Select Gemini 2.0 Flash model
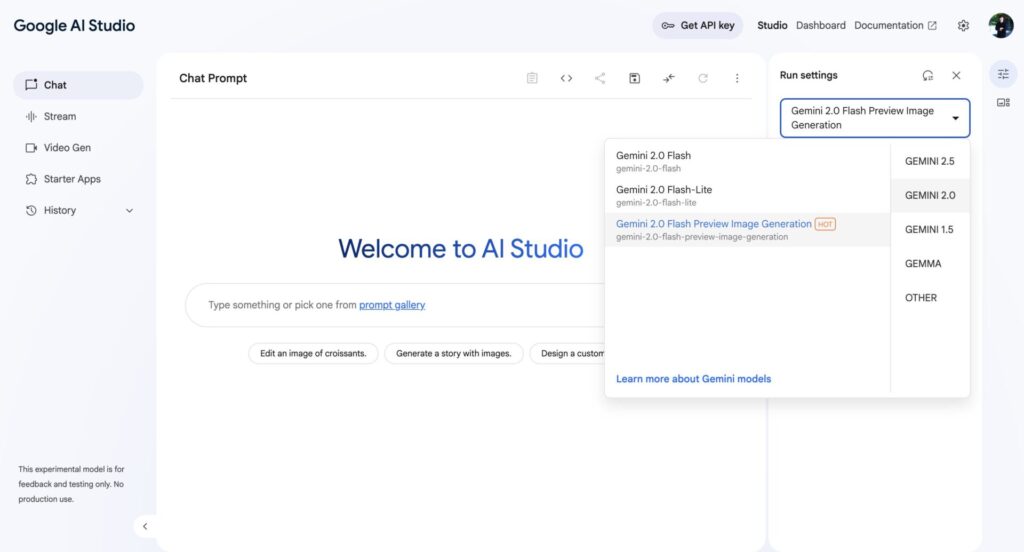This screenshot has width=1024, height=552. 747,161
